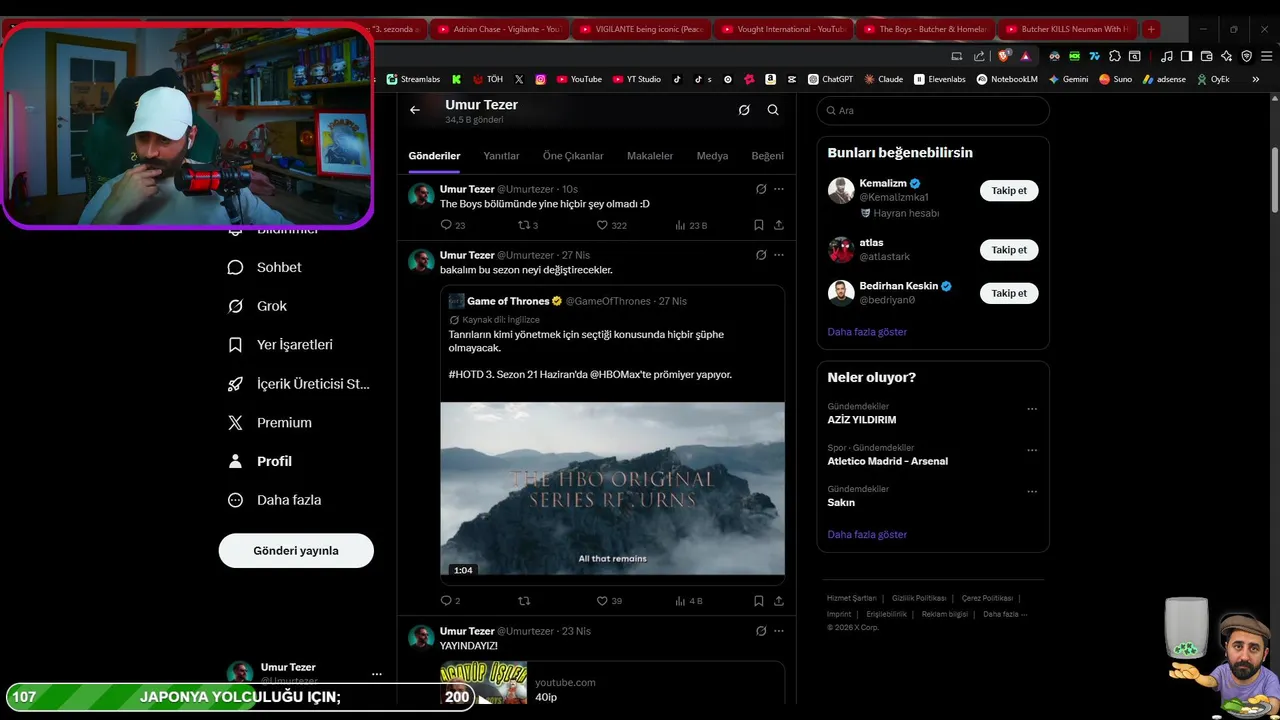Bookmark the 'bakalım bu sezon' post

point(758,601)
